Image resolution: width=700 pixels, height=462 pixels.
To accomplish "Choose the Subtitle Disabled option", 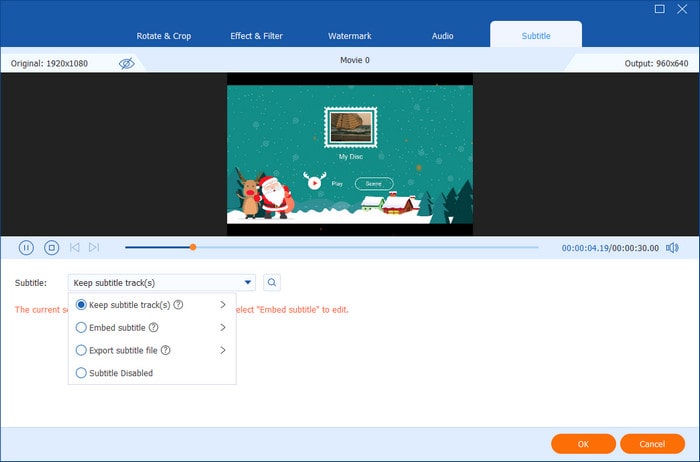I will pyautogui.click(x=82, y=373).
